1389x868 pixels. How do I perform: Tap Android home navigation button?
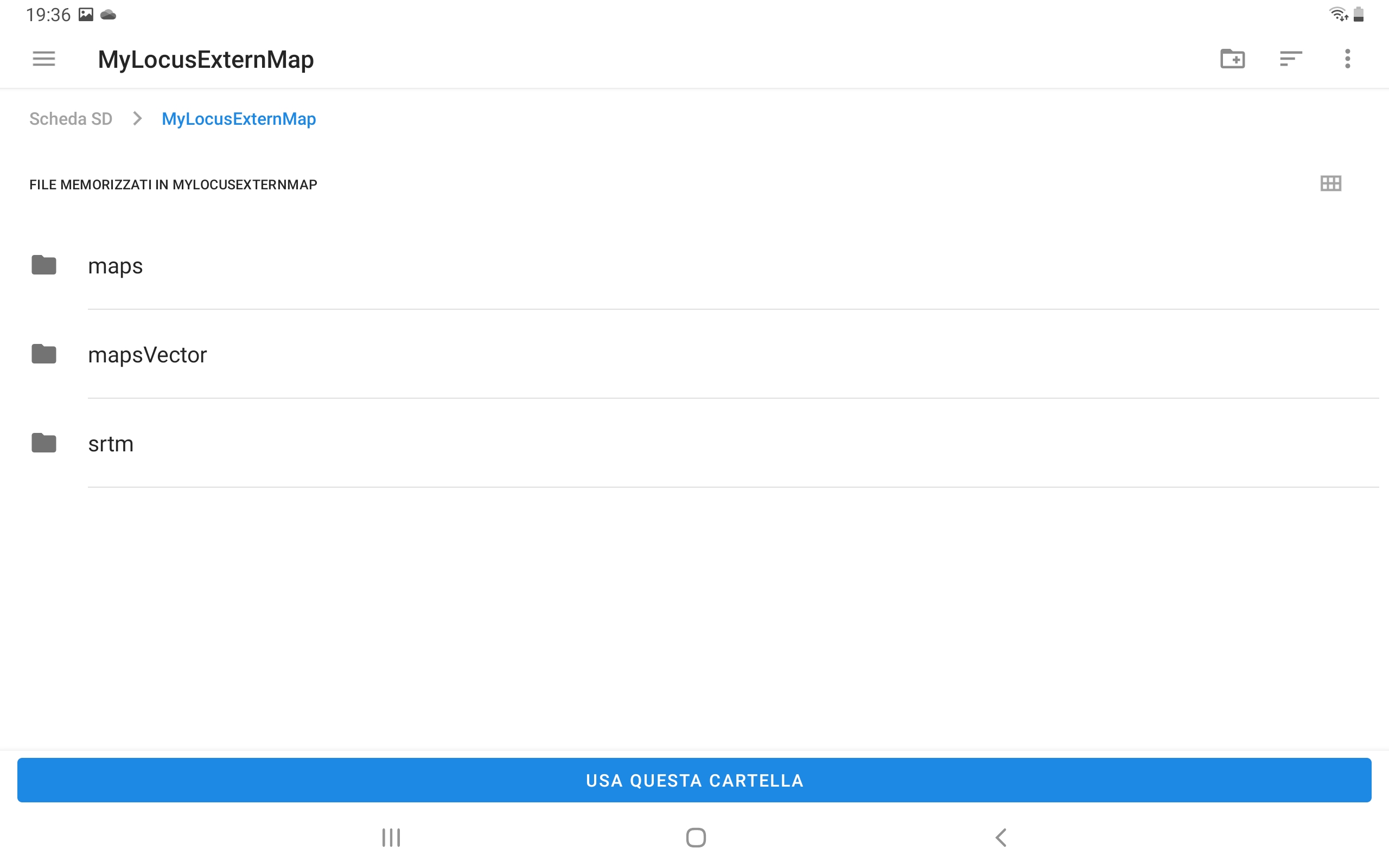click(696, 837)
